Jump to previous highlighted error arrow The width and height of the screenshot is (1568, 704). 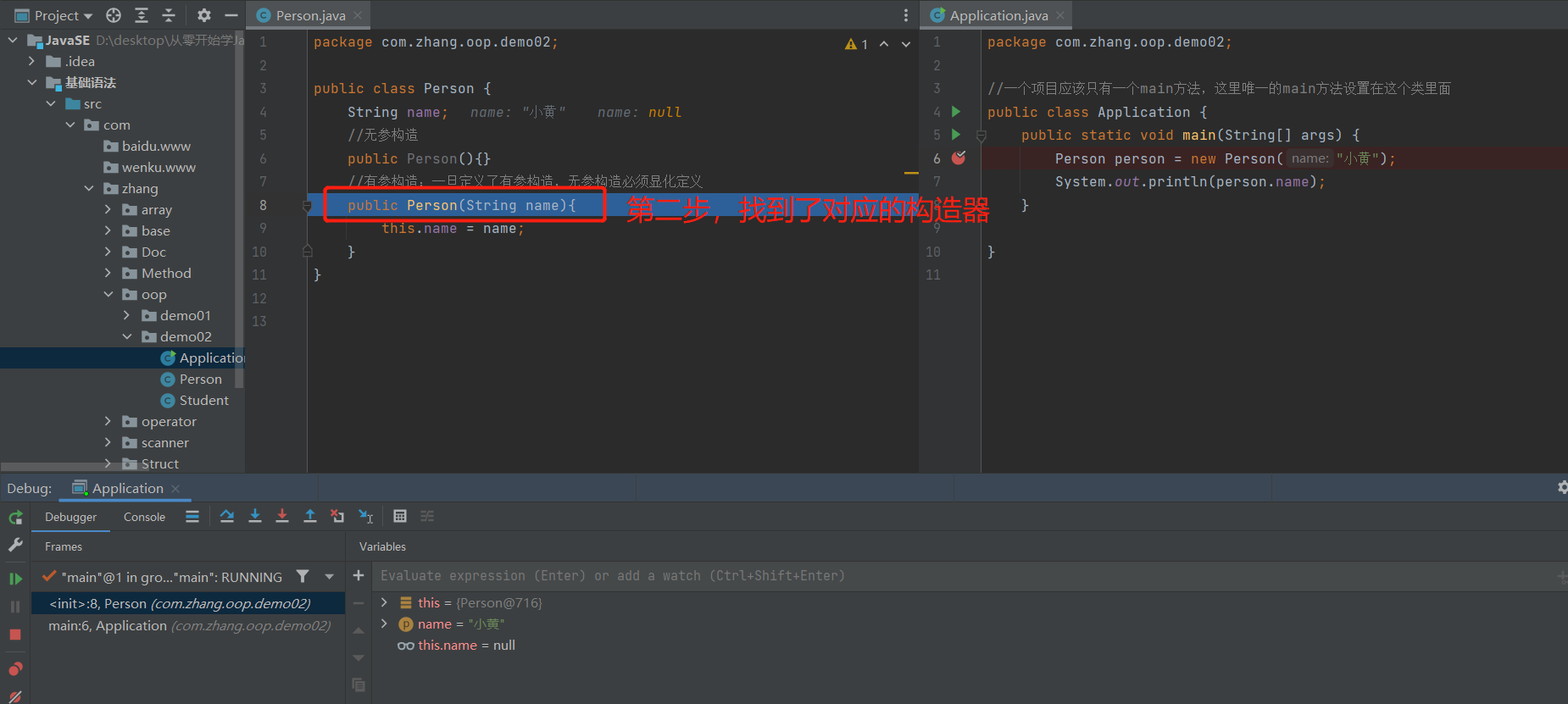(x=884, y=44)
